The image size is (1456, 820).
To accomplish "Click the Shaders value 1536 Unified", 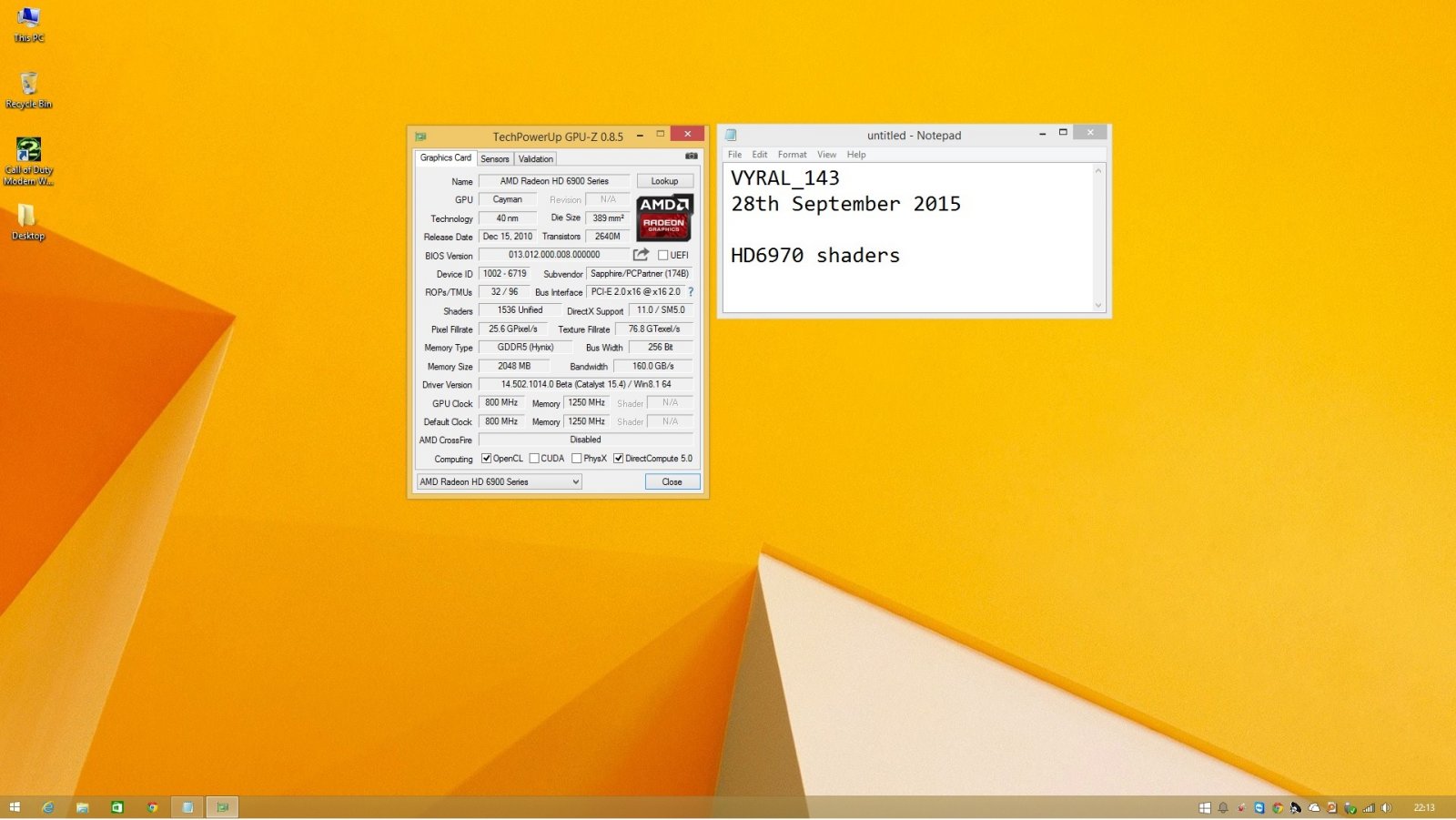I will click(x=520, y=310).
